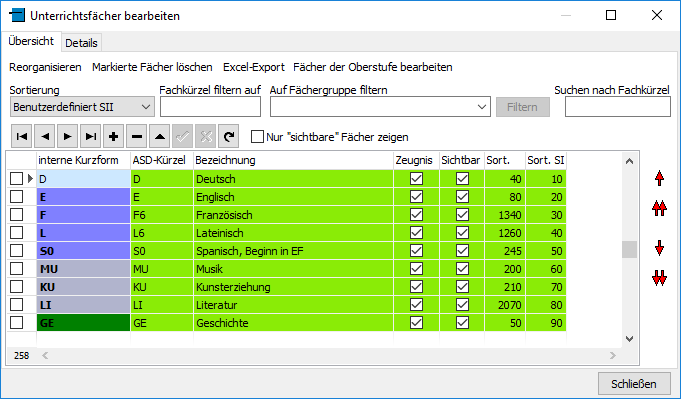The image size is (681, 399).
Task: Tick selection checkbox for Deutsch row
Action: pyautogui.click(x=17, y=178)
